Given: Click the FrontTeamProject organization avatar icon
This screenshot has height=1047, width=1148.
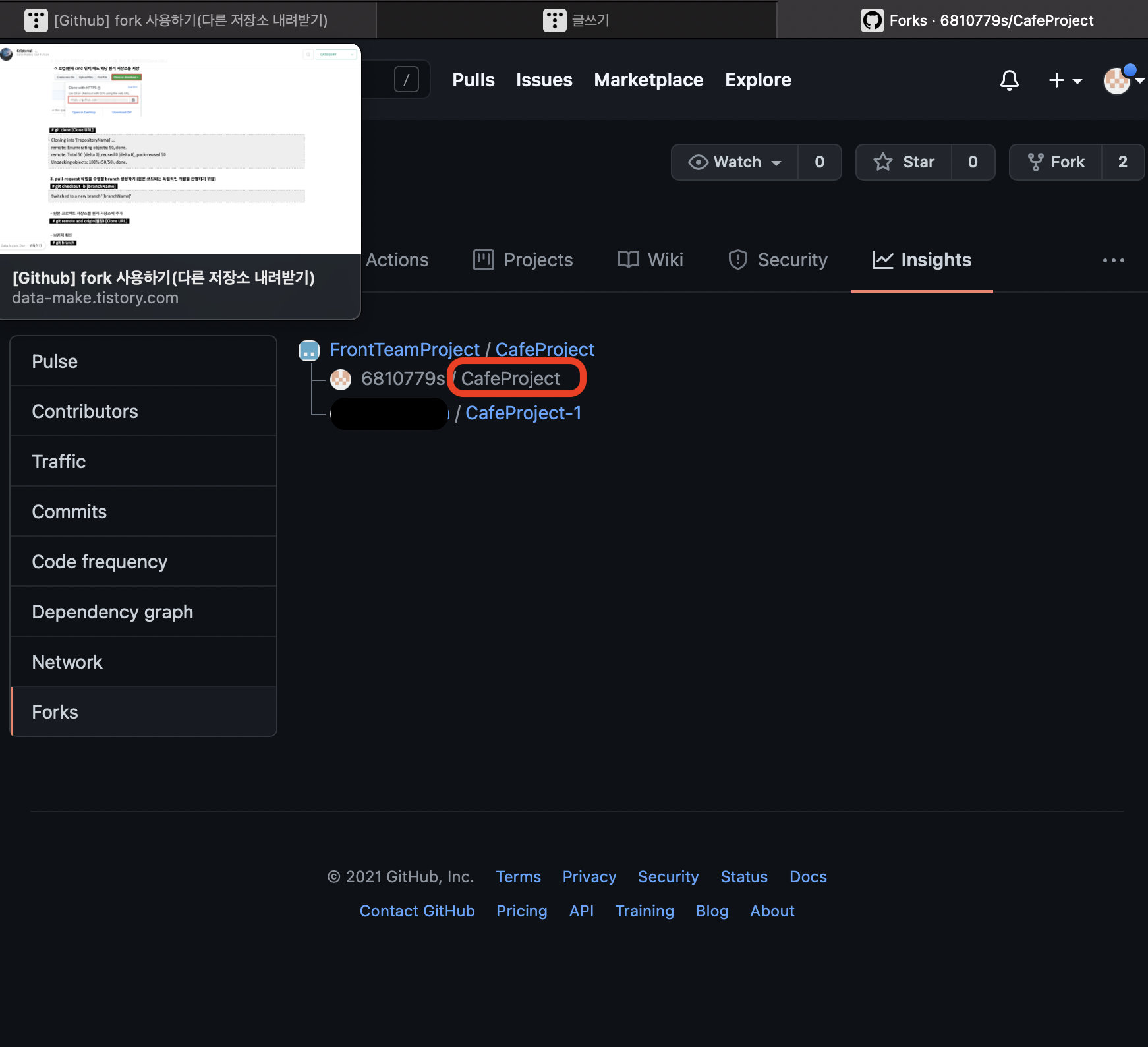Looking at the screenshot, I should click(x=309, y=350).
